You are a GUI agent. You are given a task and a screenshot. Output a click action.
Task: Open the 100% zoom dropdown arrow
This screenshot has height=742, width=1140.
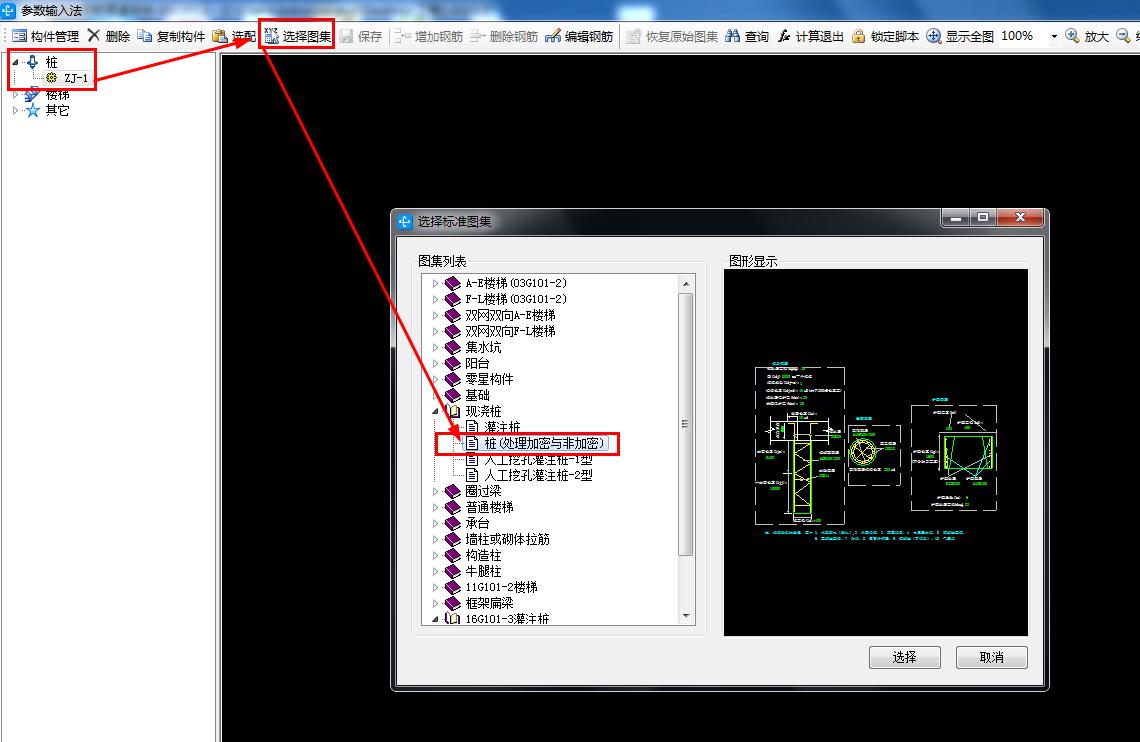tap(1053, 36)
